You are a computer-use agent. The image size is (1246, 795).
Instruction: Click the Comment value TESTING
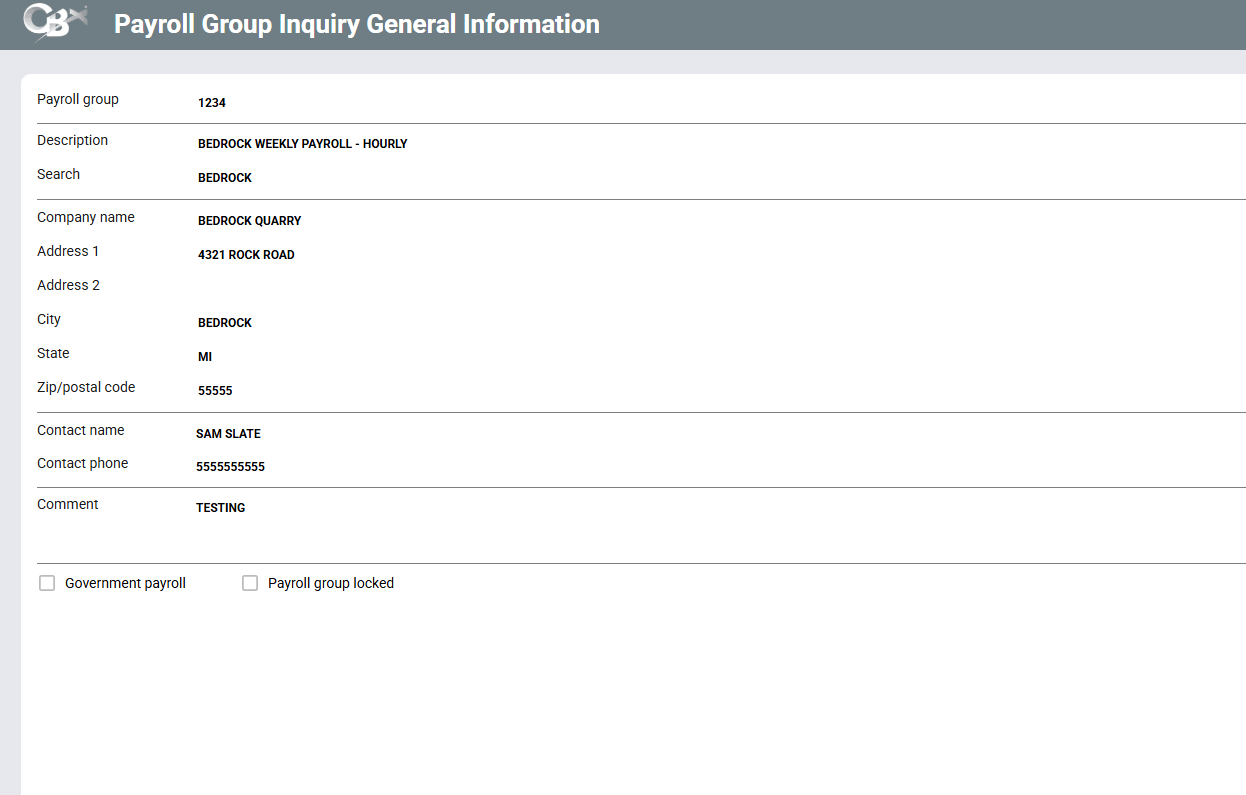[220, 508]
